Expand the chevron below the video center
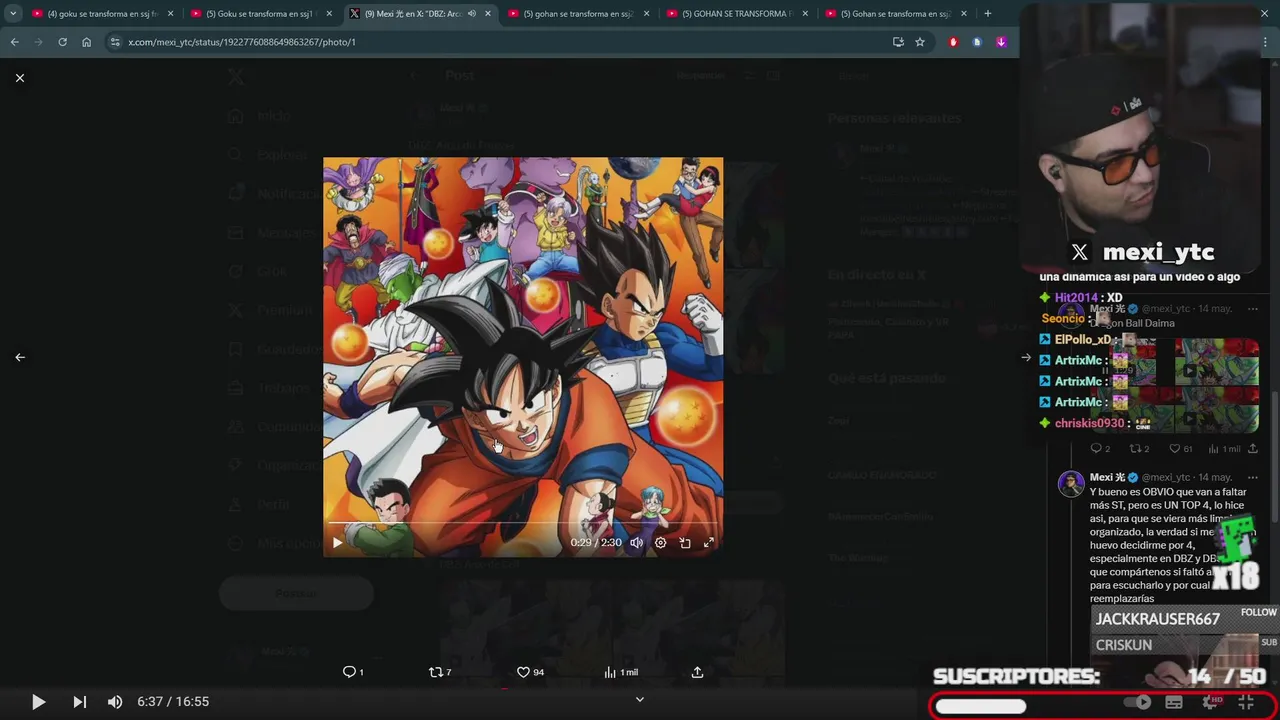 tap(640, 699)
